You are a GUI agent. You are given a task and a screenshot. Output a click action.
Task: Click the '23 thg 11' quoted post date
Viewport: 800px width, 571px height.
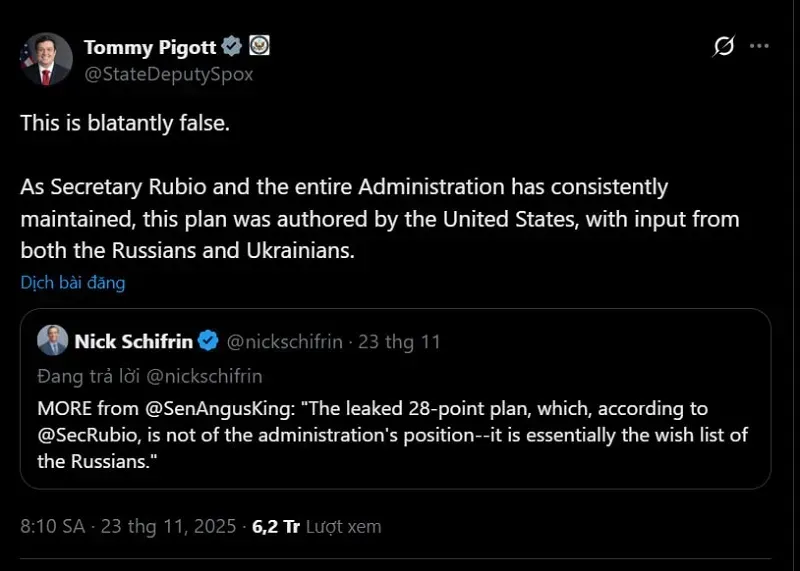(x=400, y=342)
